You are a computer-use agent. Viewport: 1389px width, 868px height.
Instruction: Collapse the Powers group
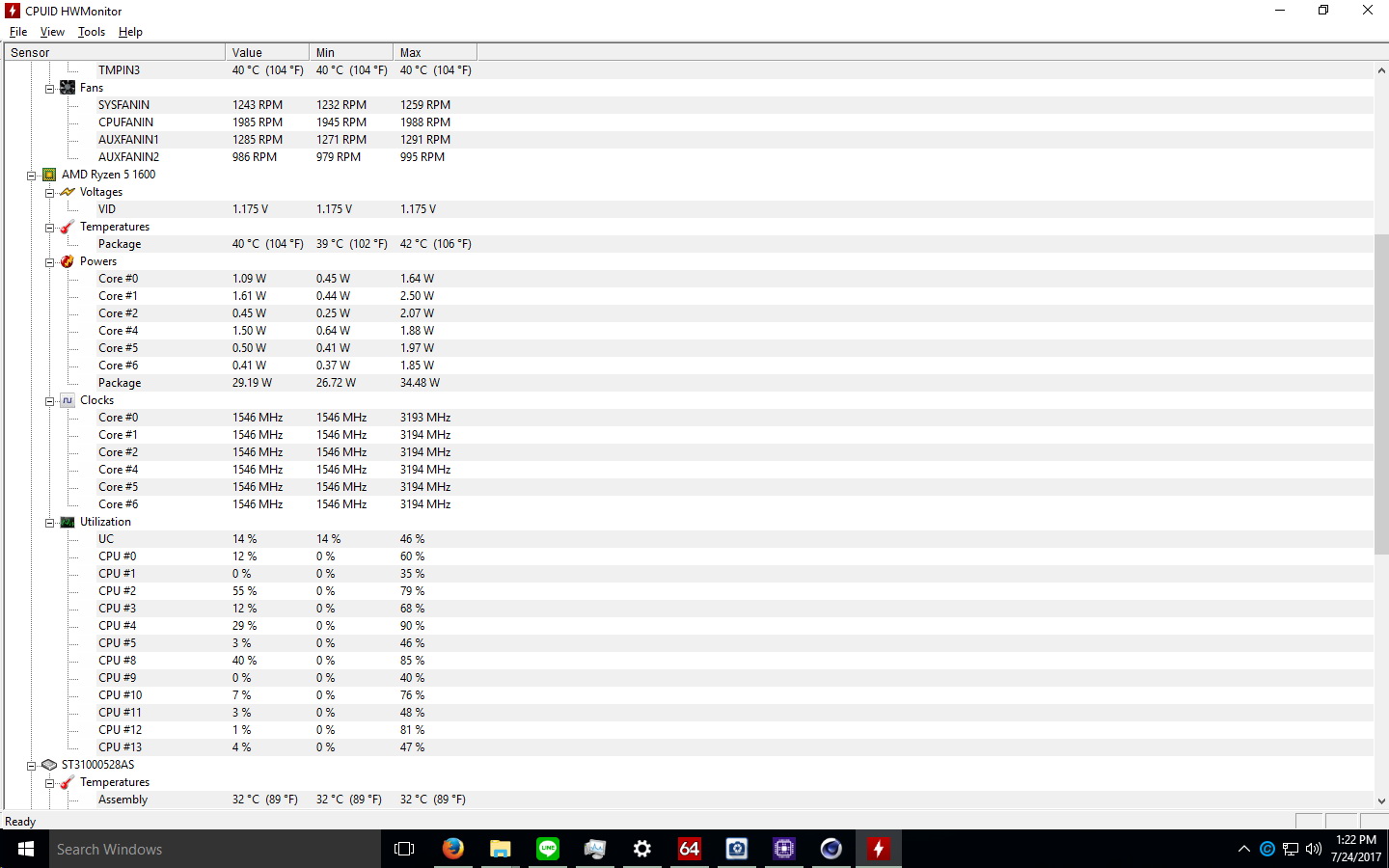pyautogui.click(x=49, y=261)
